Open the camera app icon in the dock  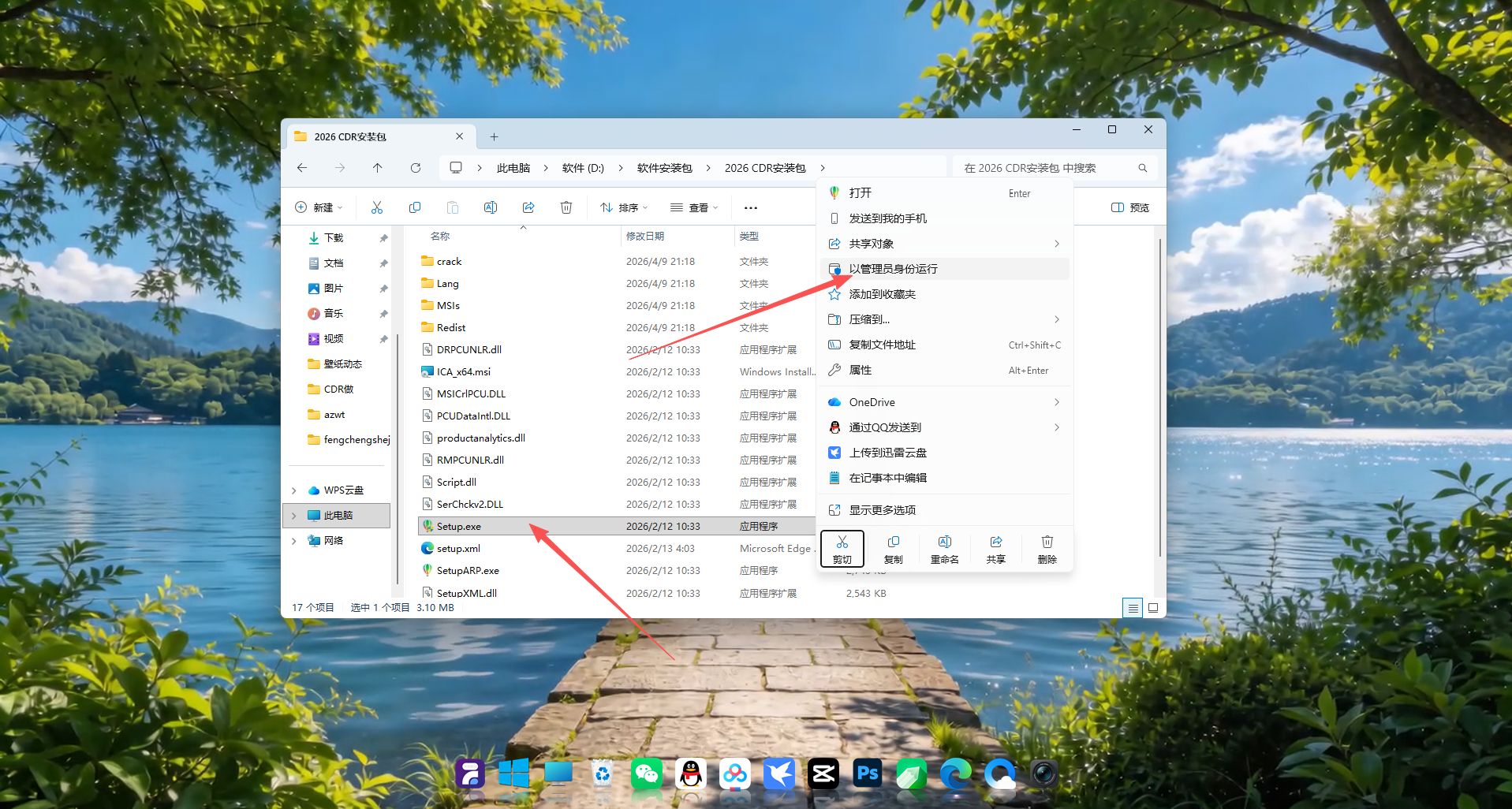1044,774
